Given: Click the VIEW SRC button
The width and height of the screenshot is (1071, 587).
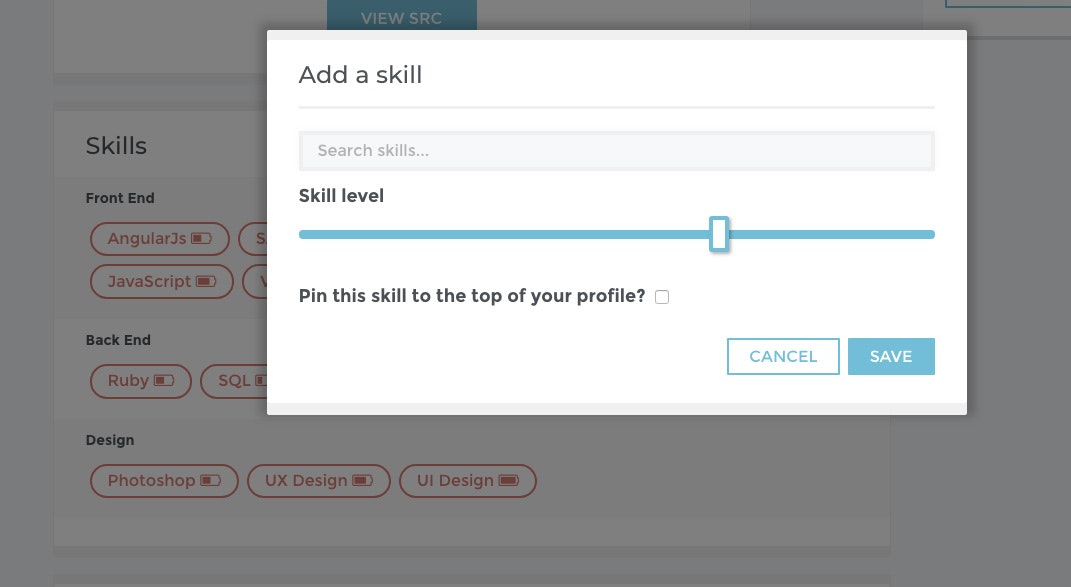Looking at the screenshot, I should (x=401, y=18).
